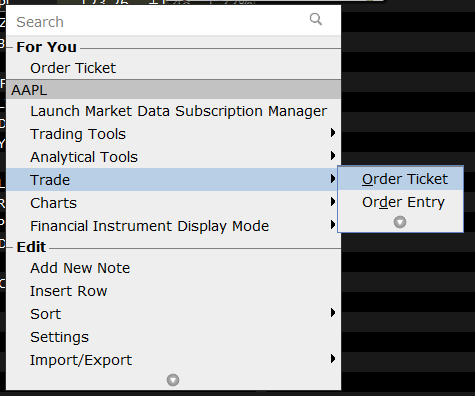The width and height of the screenshot is (475, 396).
Task: Select the Trade menu entry
Action: pos(173,180)
